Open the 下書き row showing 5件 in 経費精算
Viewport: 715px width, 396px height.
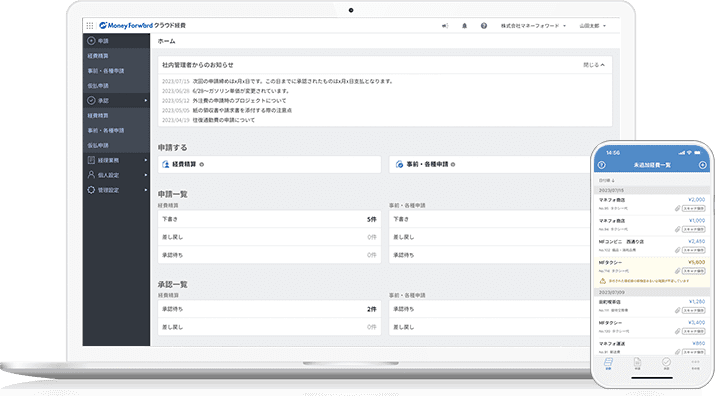(x=269, y=219)
